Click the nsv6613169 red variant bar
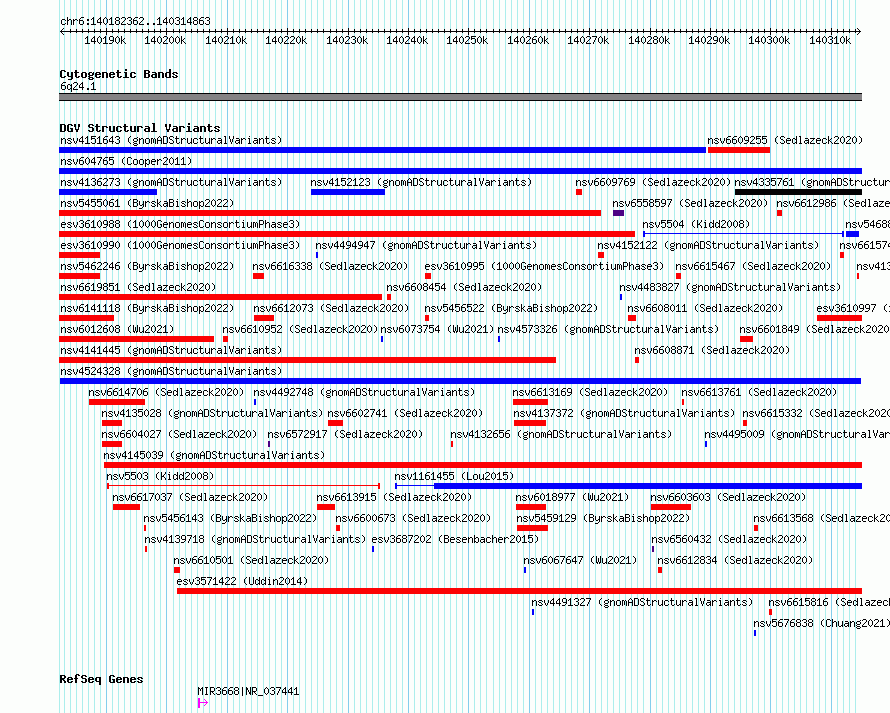 pos(530,402)
